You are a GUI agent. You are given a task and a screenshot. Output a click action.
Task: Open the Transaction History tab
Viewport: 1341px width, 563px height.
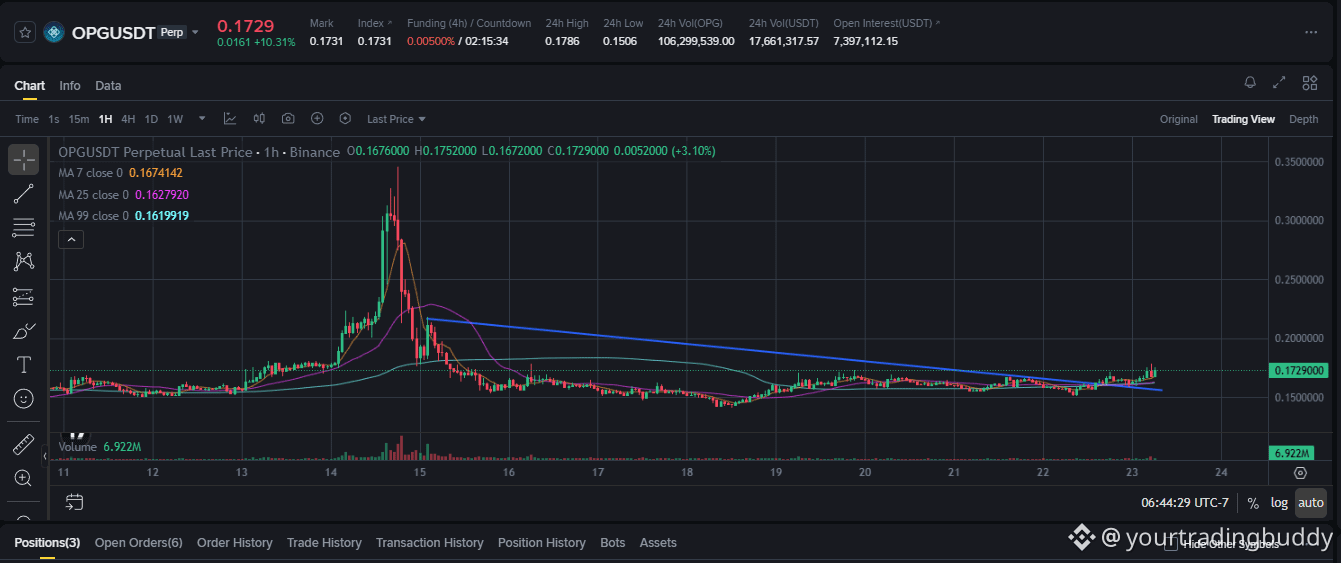430,543
